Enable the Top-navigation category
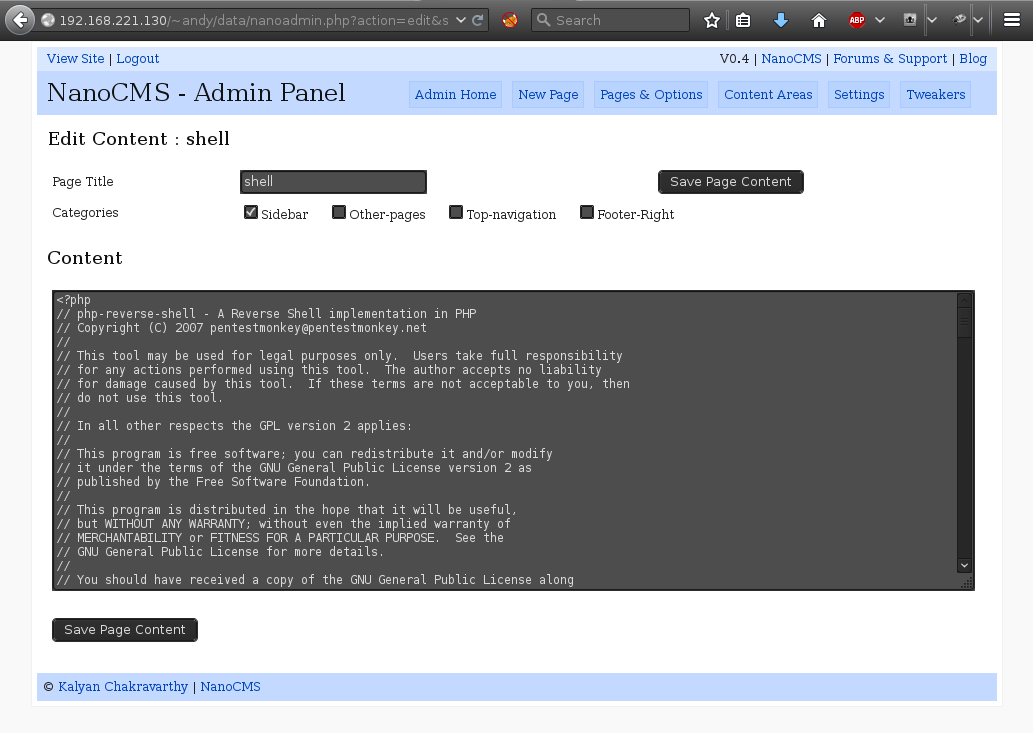The width and height of the screenshot is (1033, 733). pos(456,211)
